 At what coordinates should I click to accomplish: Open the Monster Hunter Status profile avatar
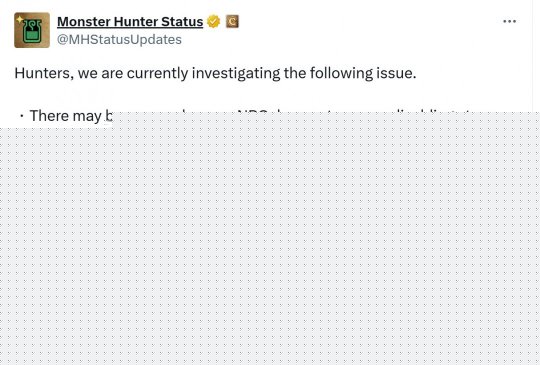(x=32, y=30)
